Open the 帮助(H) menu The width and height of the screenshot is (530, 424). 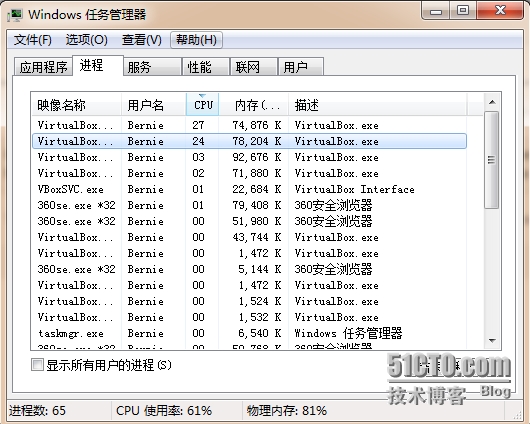(196, 40)
